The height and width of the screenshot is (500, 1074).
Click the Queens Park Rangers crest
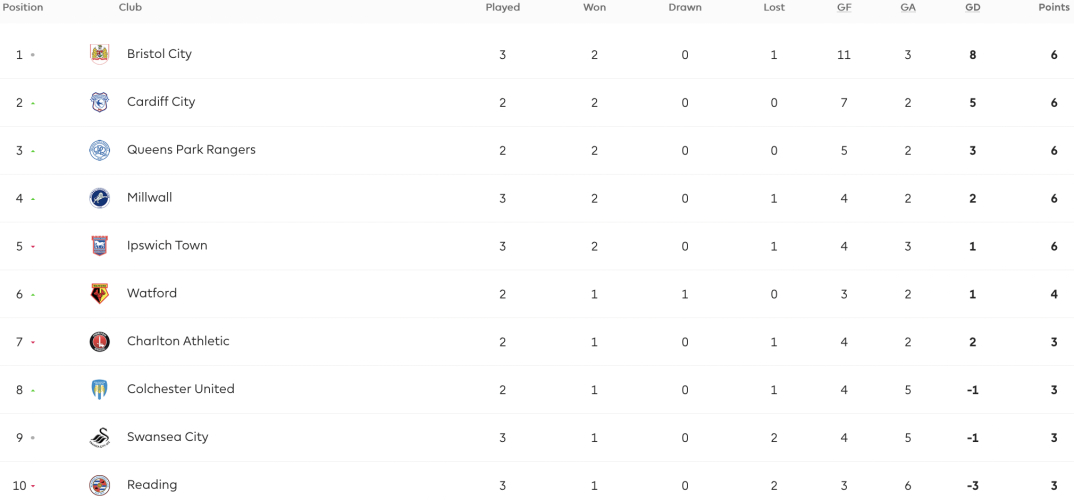click(99, 150)
